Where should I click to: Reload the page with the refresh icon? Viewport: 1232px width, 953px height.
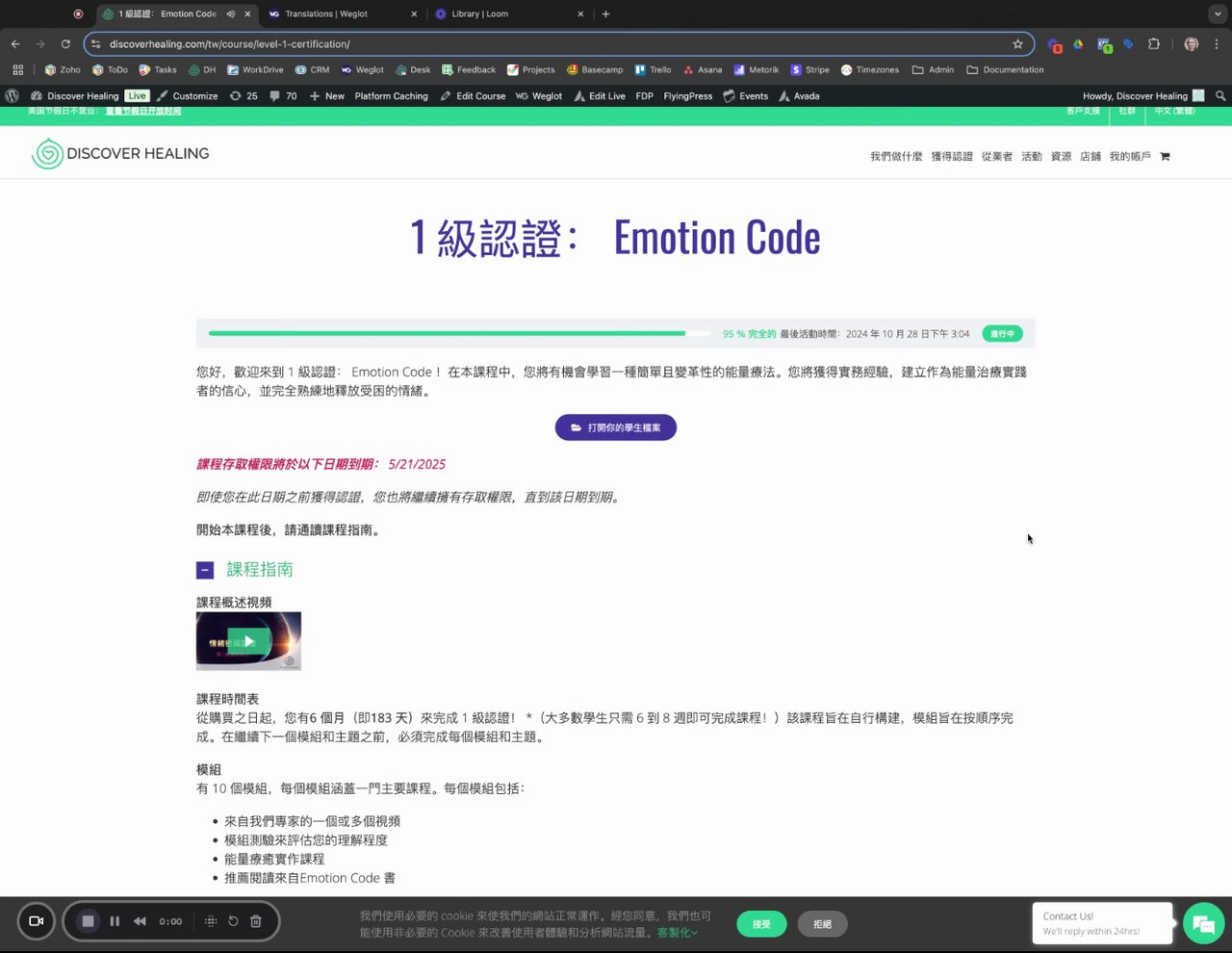65,44
